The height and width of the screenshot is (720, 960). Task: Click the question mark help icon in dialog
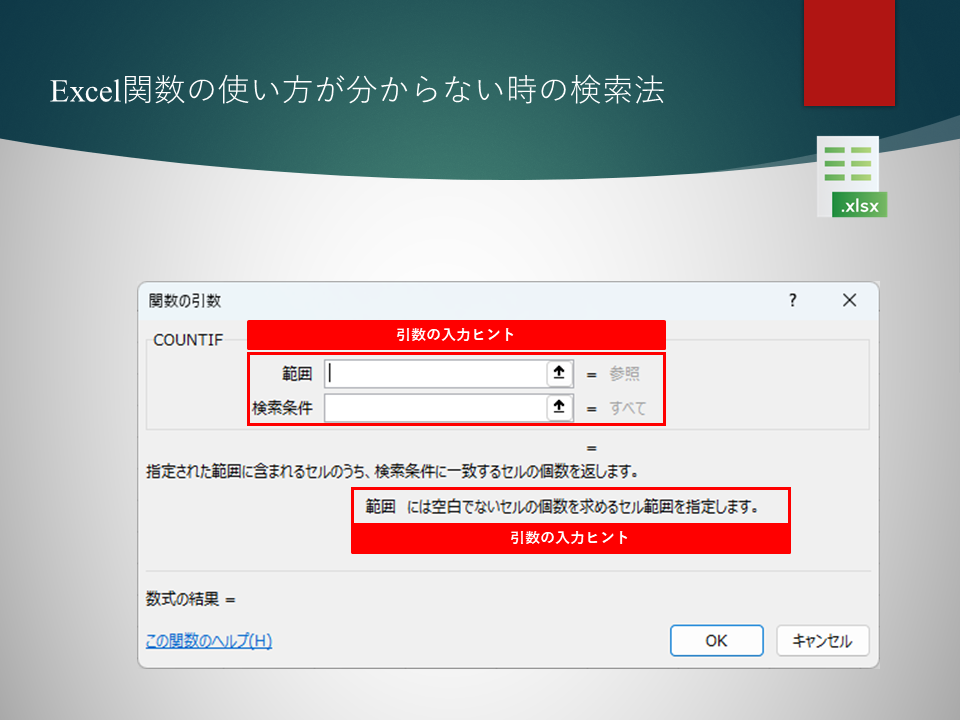(x=792, y=300)
